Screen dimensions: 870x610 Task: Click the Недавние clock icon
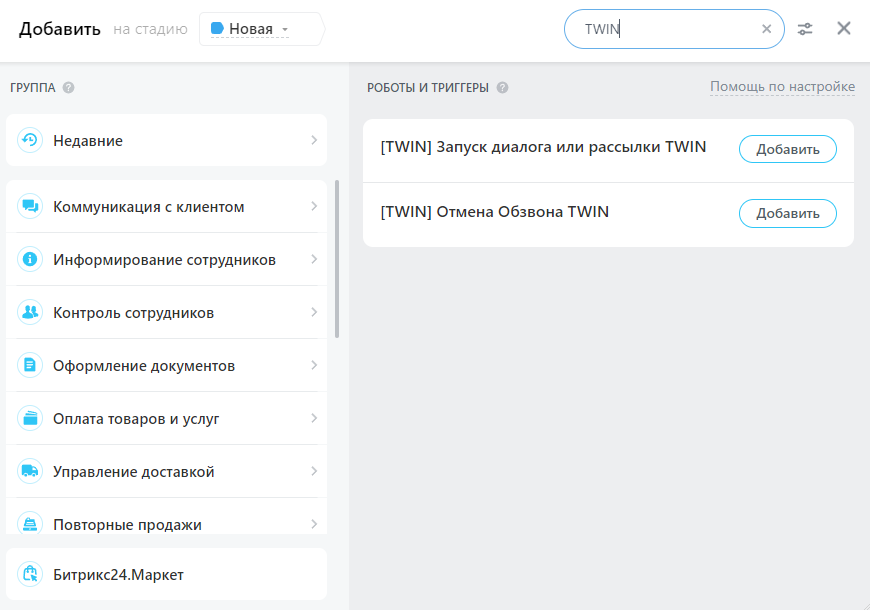(30, 140)
